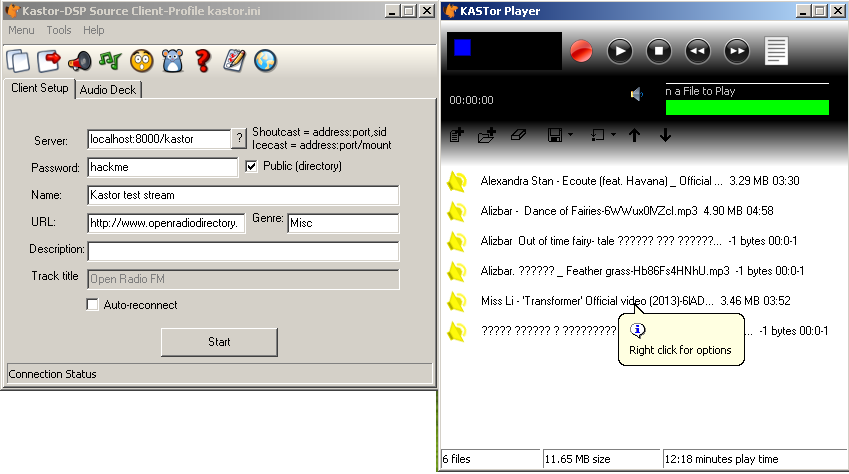Expand the save playlist dropdown arrow
The width and height of the screenshot is (849, 474).
click(x=570, y=134)
